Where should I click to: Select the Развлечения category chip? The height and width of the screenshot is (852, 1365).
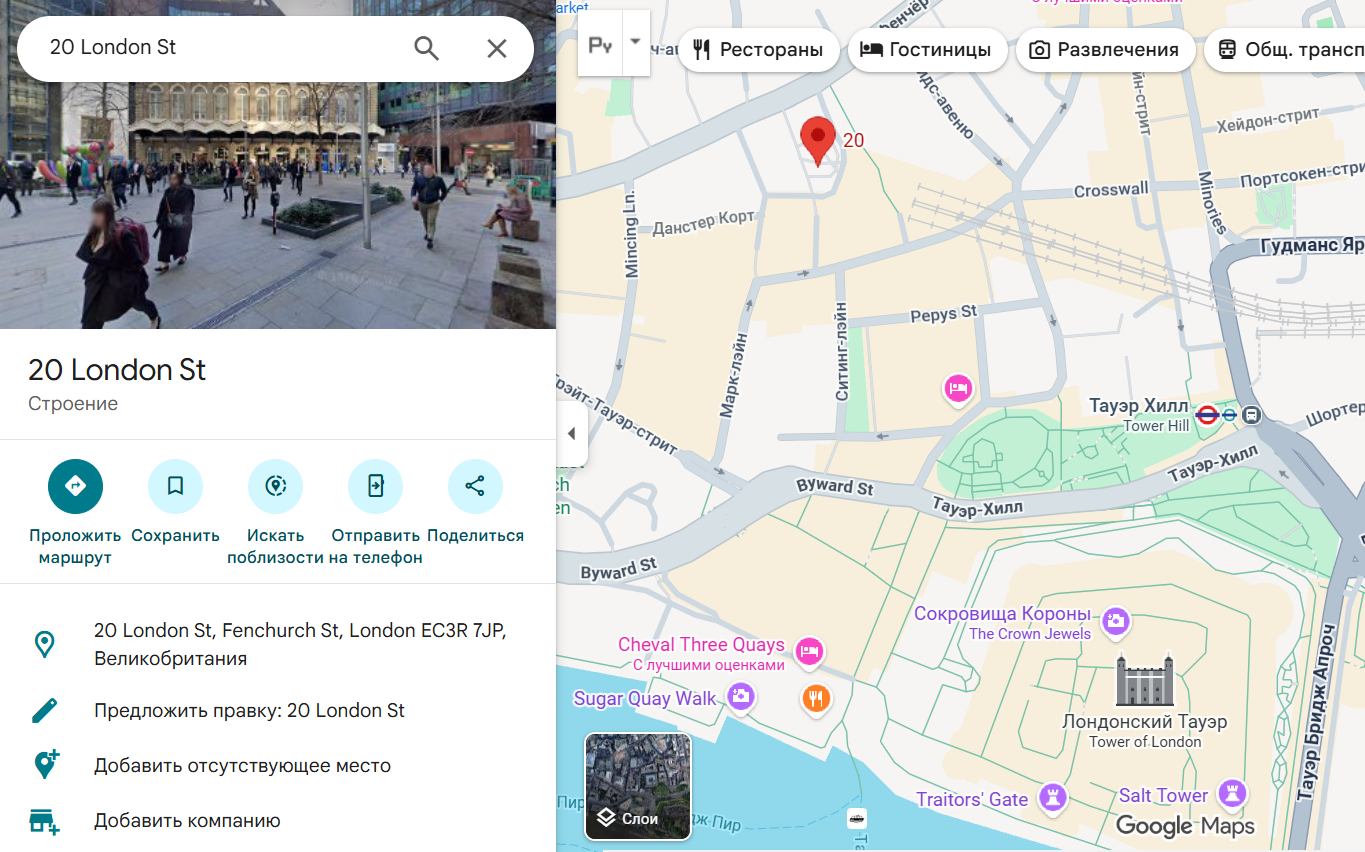[1105, 50]
